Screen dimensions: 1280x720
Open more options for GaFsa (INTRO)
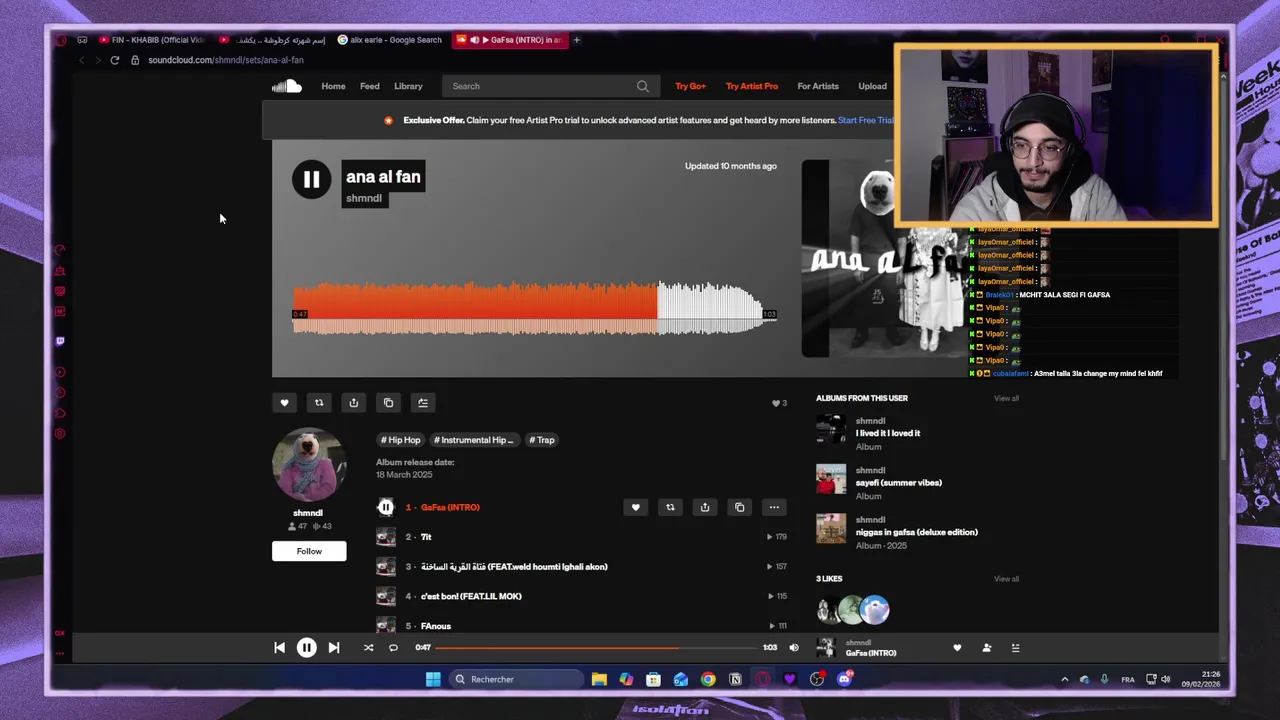point(774,507)
